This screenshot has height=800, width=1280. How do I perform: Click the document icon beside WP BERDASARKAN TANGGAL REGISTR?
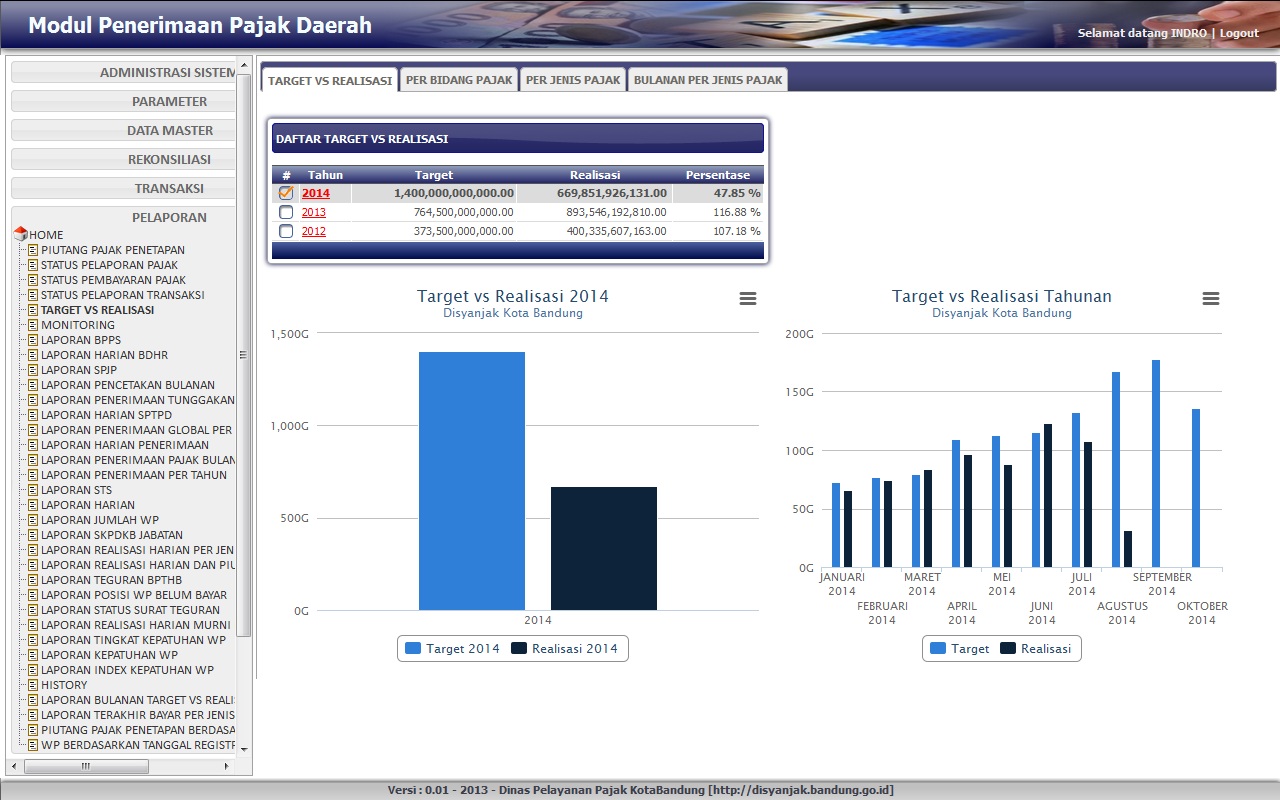click(33, 745)
